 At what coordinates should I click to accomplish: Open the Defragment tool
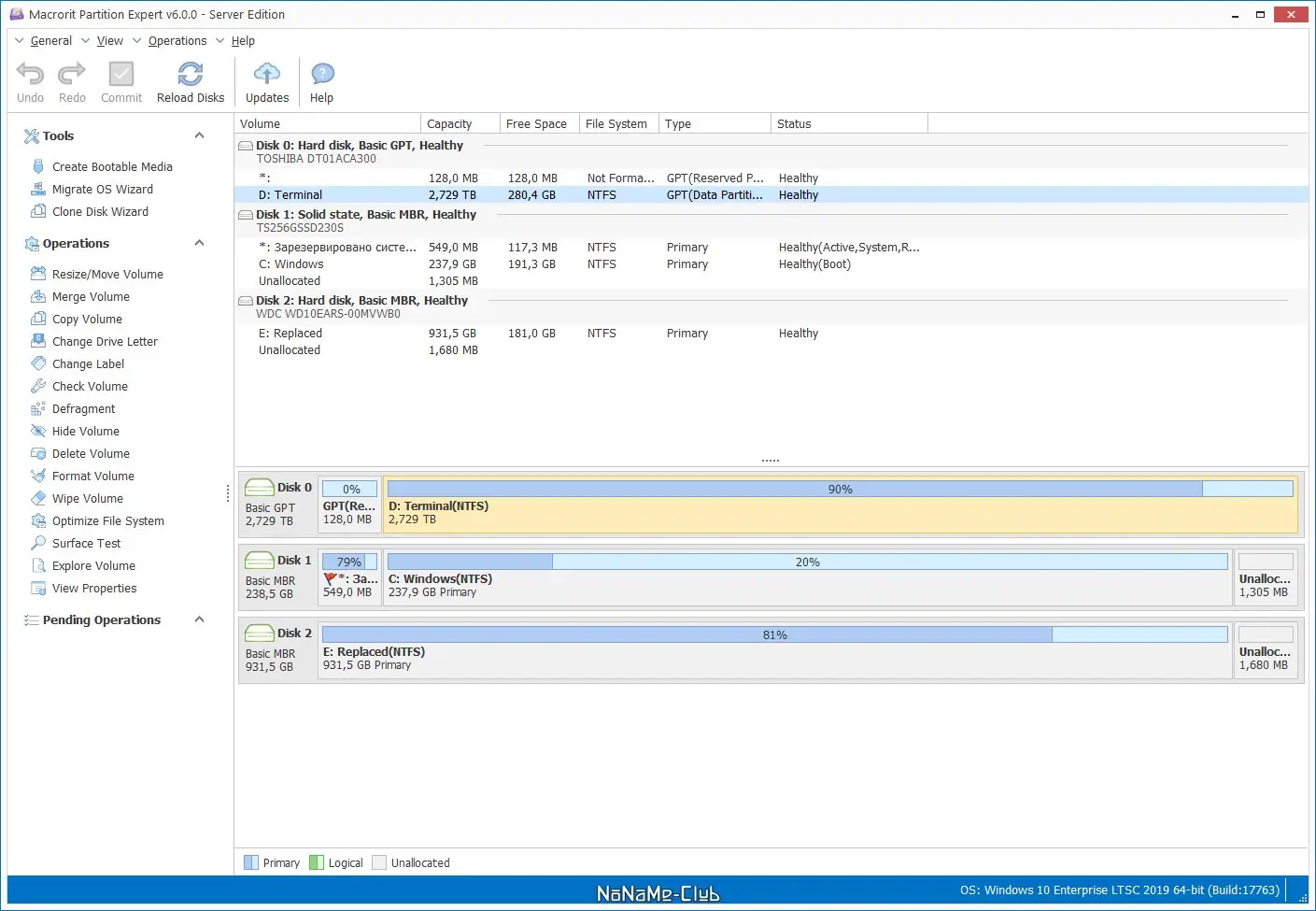[85, 408]
